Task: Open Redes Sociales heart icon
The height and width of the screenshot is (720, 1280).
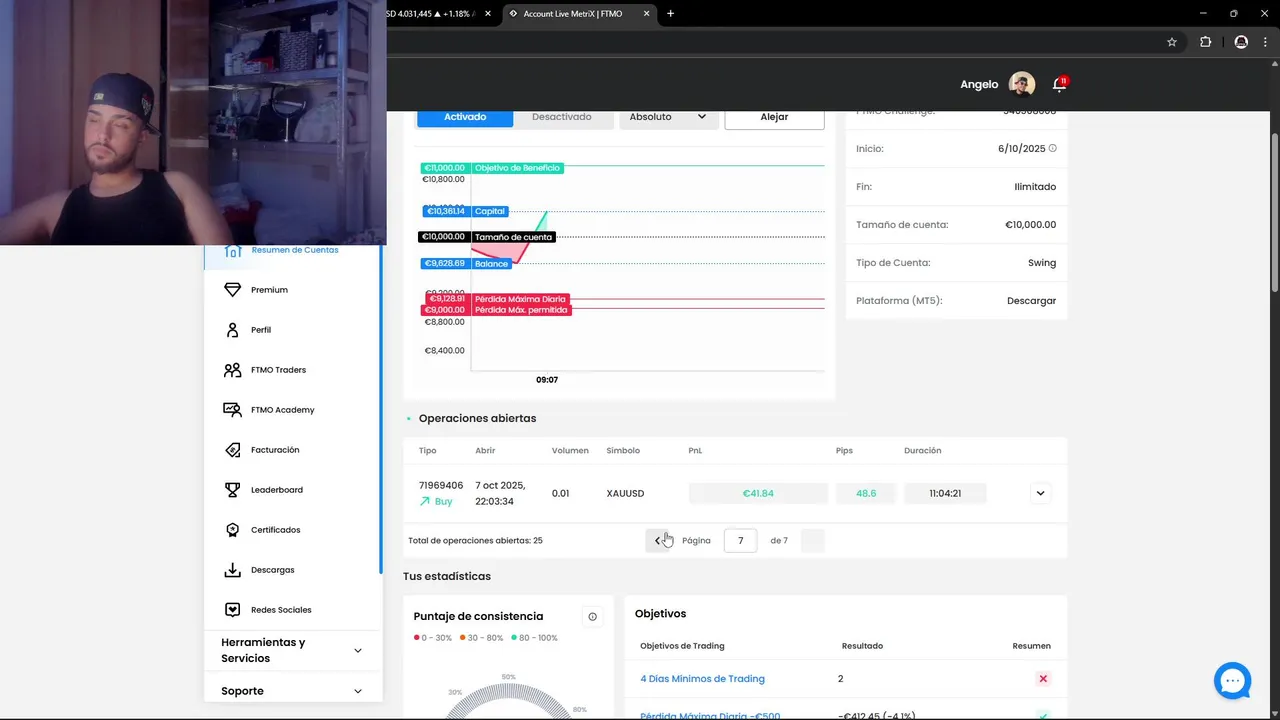Action: 232,610
